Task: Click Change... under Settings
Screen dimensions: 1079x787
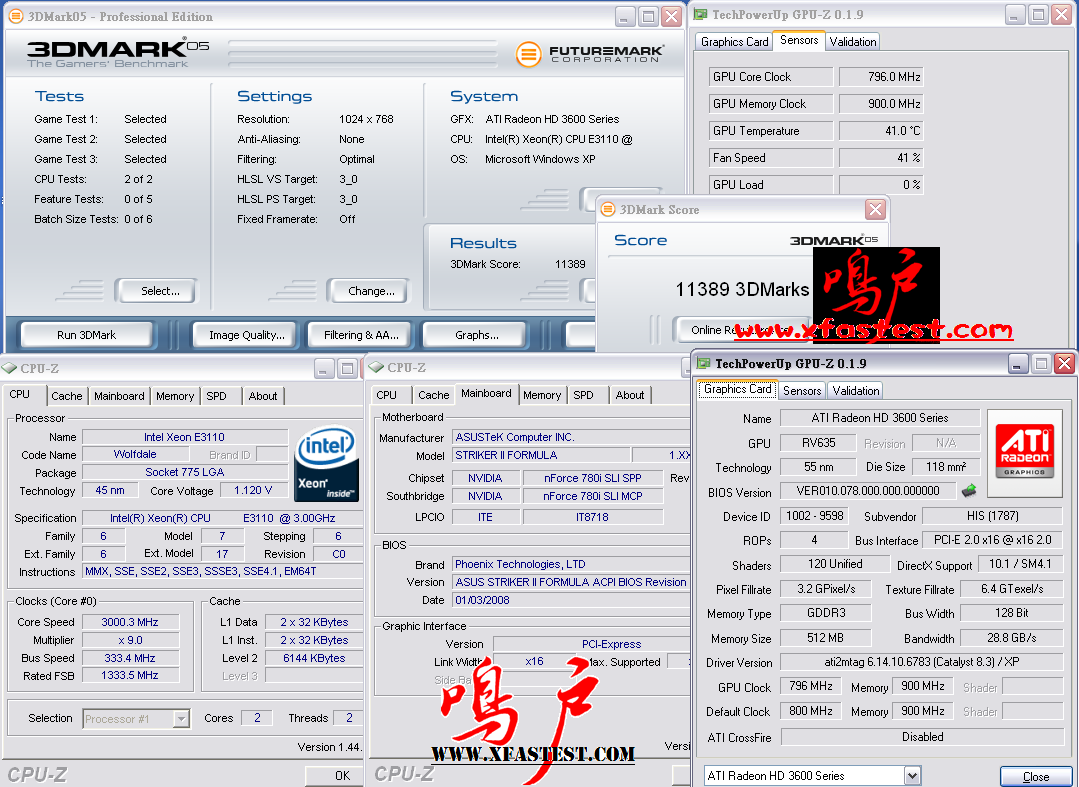Action: [x=368, y=291]
